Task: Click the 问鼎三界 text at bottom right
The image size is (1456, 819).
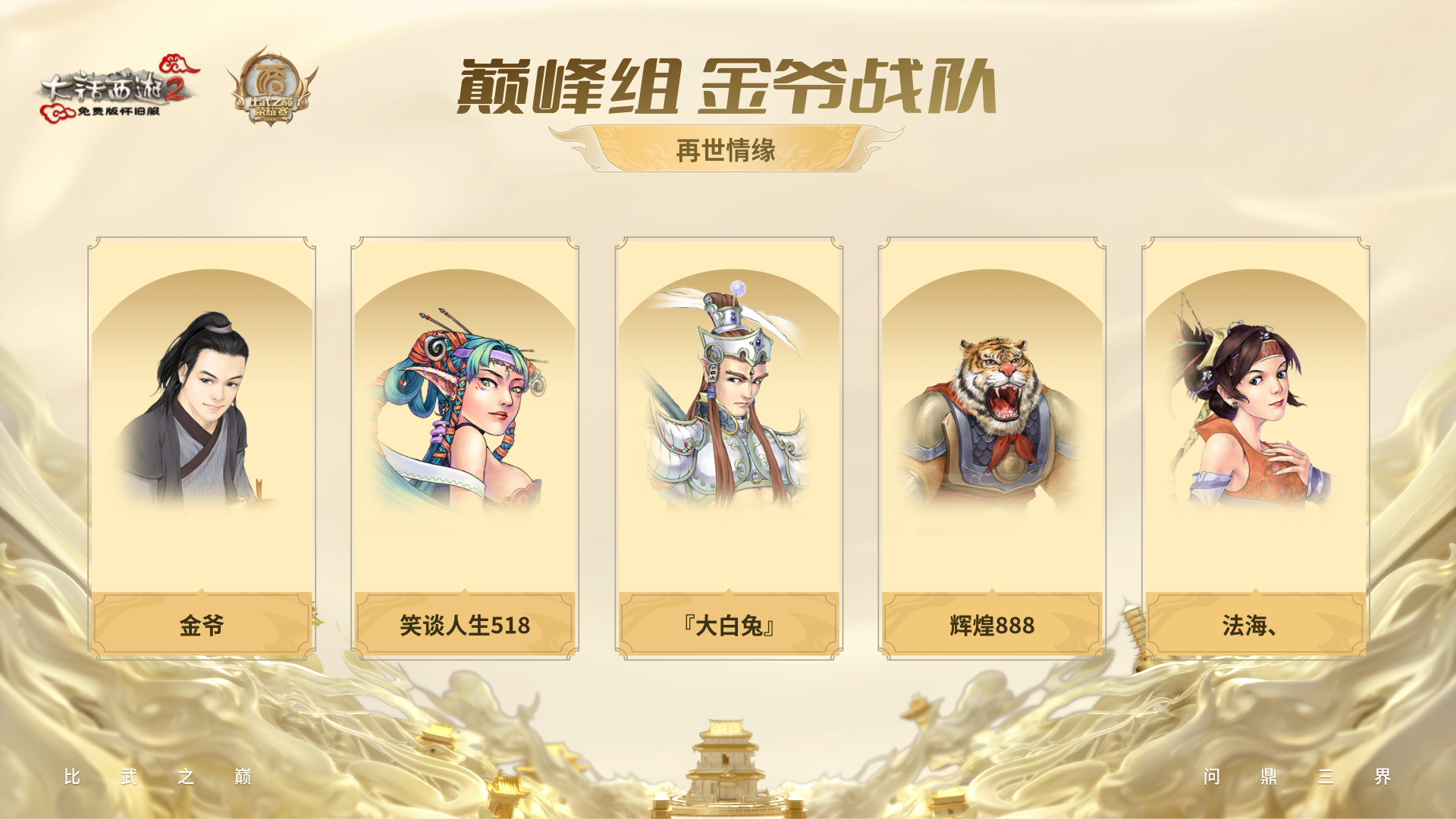Action: click(x=1297, y=777)
